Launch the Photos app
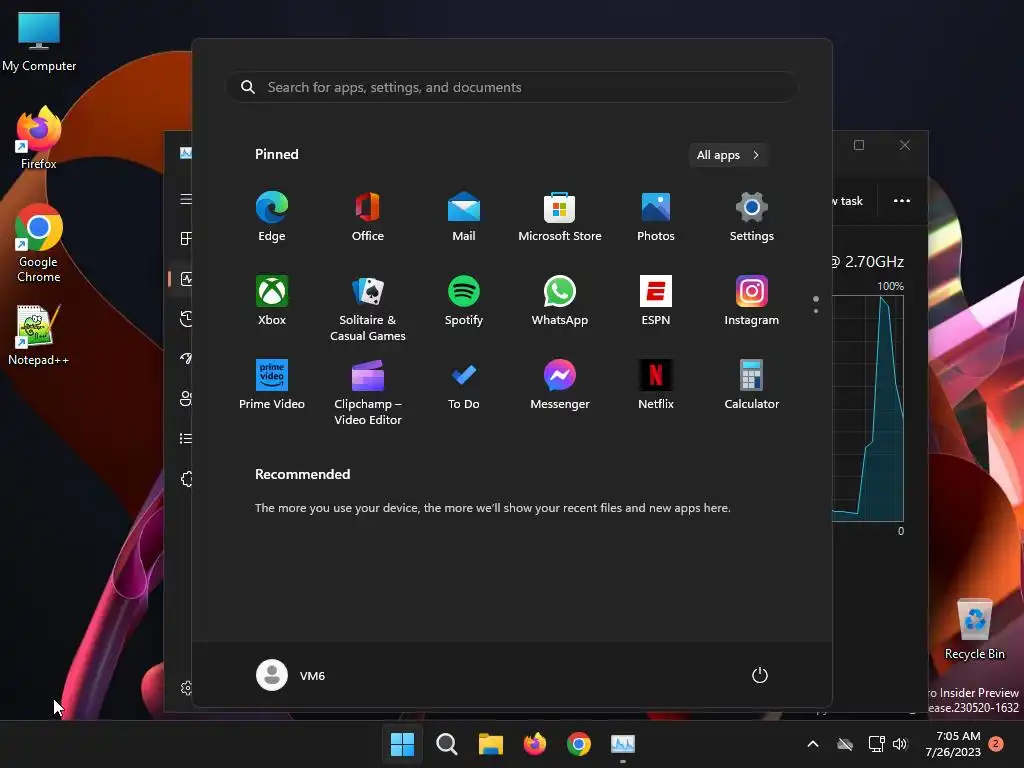Image resolution: width=1024 pixels, height=768 pixels. click(x=656, y=217)
